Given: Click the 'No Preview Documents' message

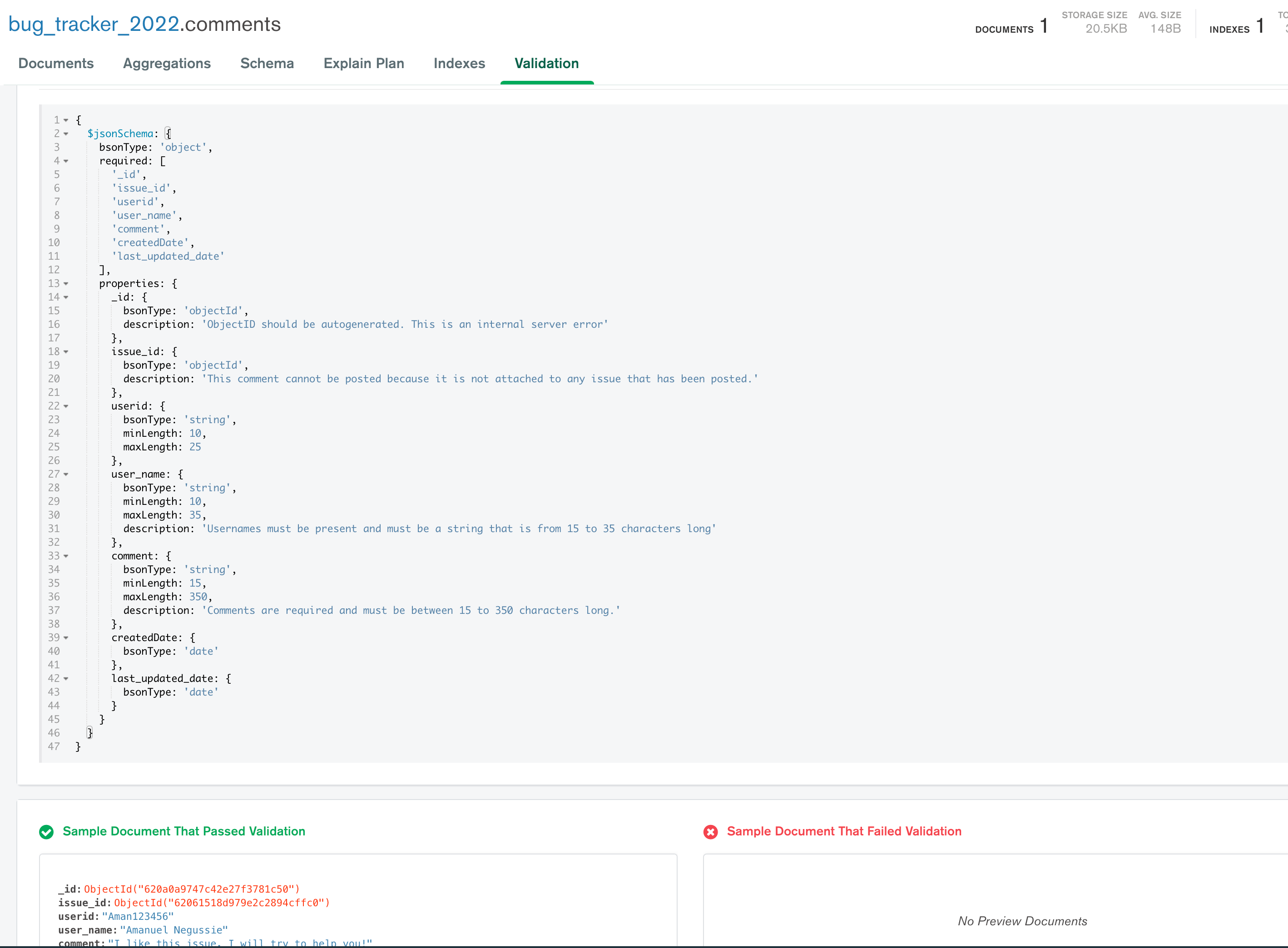Looking at the screenshot, I should 1022,921.
